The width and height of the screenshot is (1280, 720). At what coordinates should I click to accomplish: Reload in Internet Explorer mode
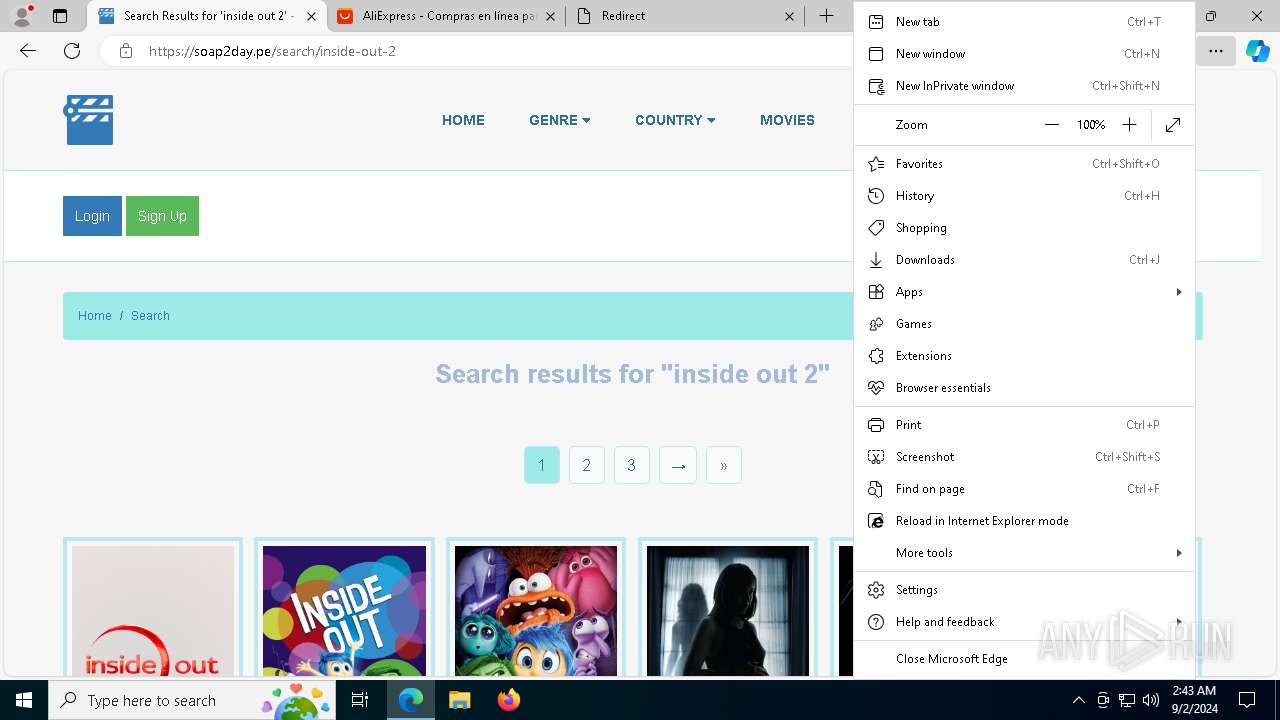coord(1024,521)
